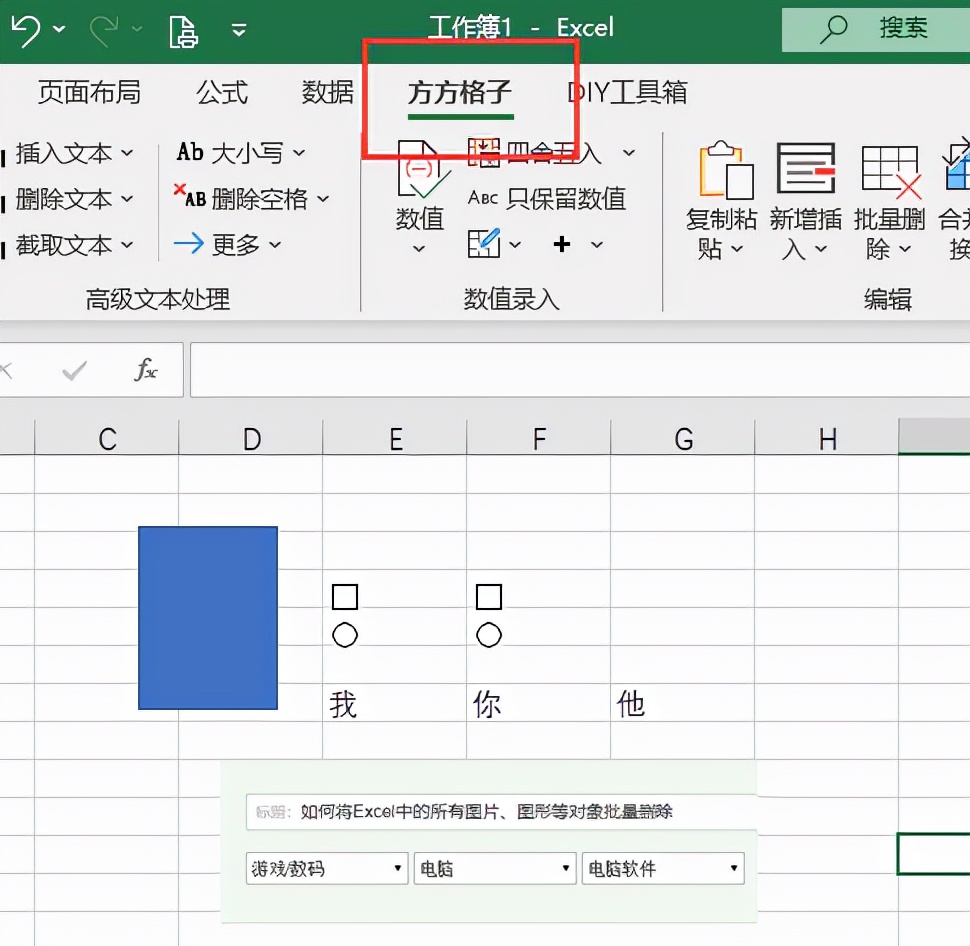Select the radio button under the second checkbox

pyautogui.click(x=488, y=634)
